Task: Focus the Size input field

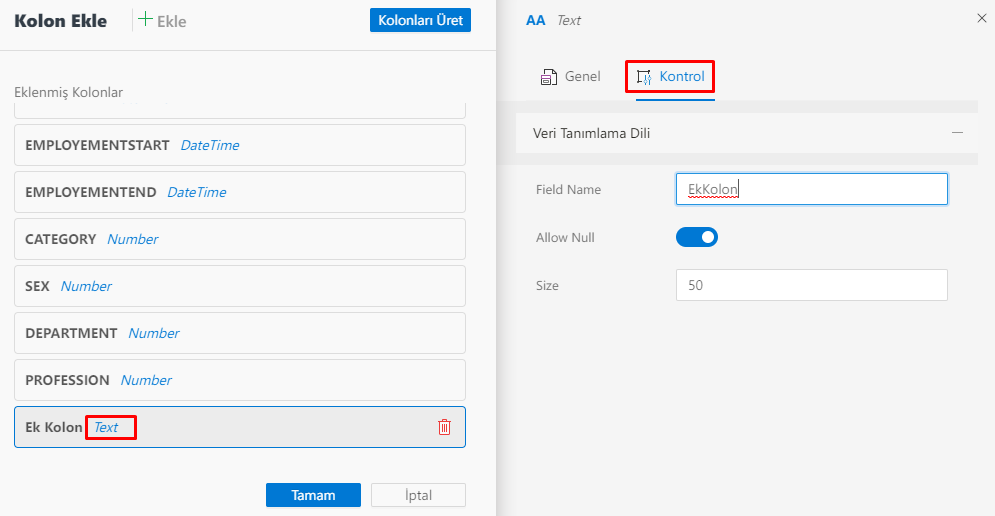Action: (x=811, y=285)
